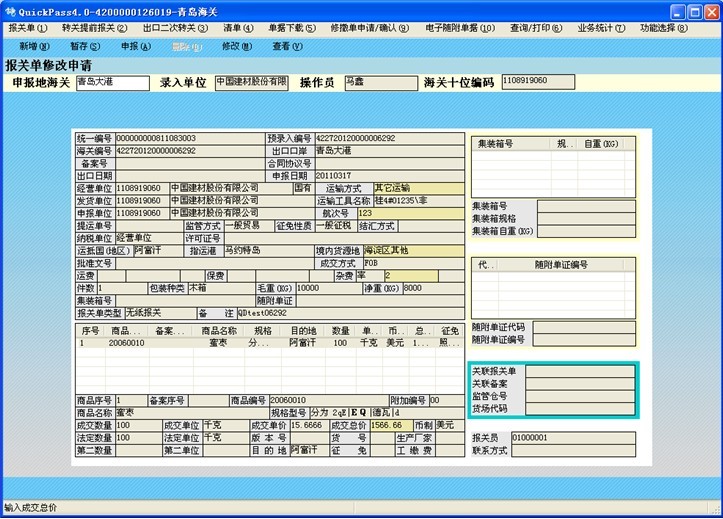Click the 新增 toolbar button
Viewport: 723px width, 519px height.
(35, 46)
